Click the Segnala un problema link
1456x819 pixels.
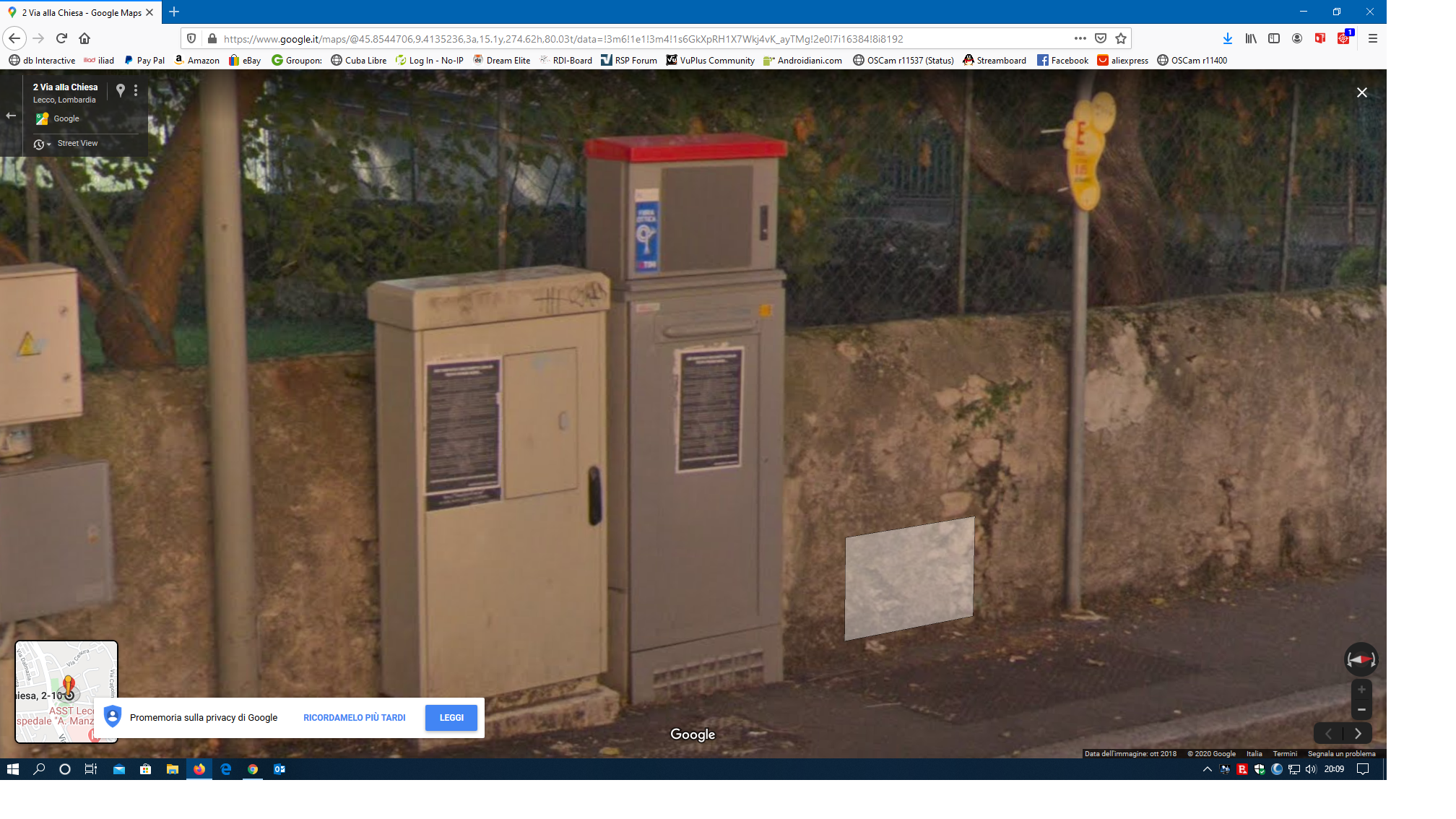1341,753
